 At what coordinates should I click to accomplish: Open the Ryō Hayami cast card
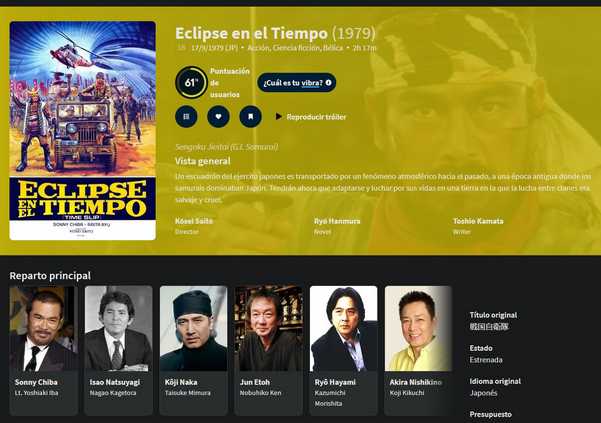(x=344, y=350)
